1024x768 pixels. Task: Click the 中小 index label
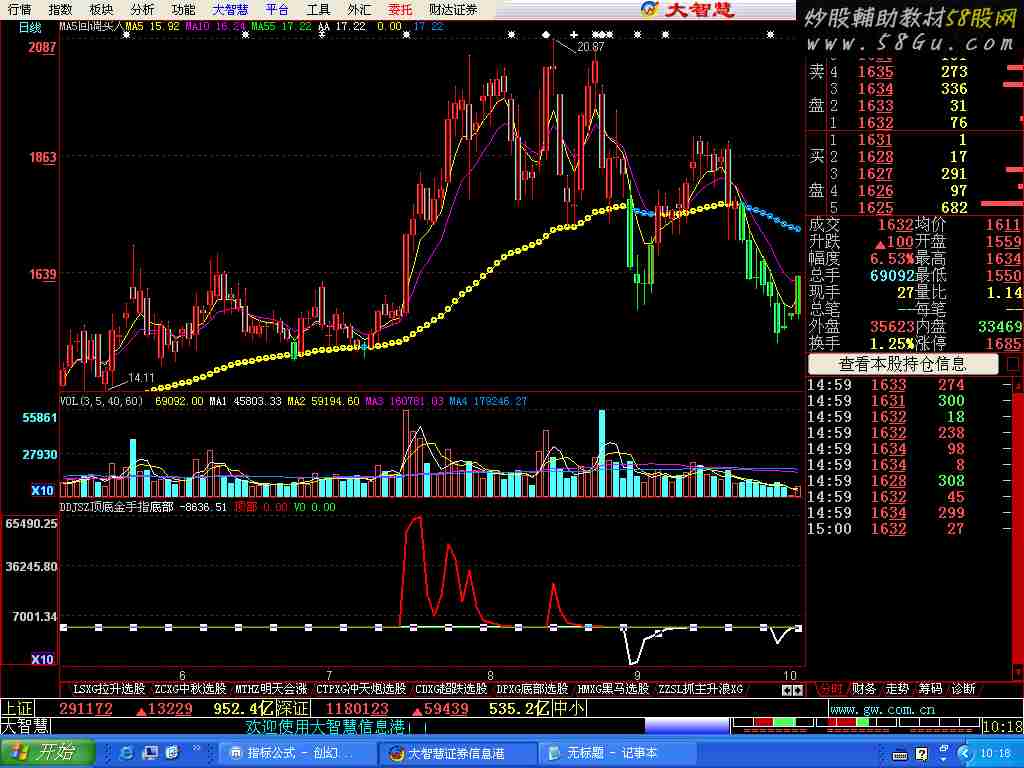point(569,708)
